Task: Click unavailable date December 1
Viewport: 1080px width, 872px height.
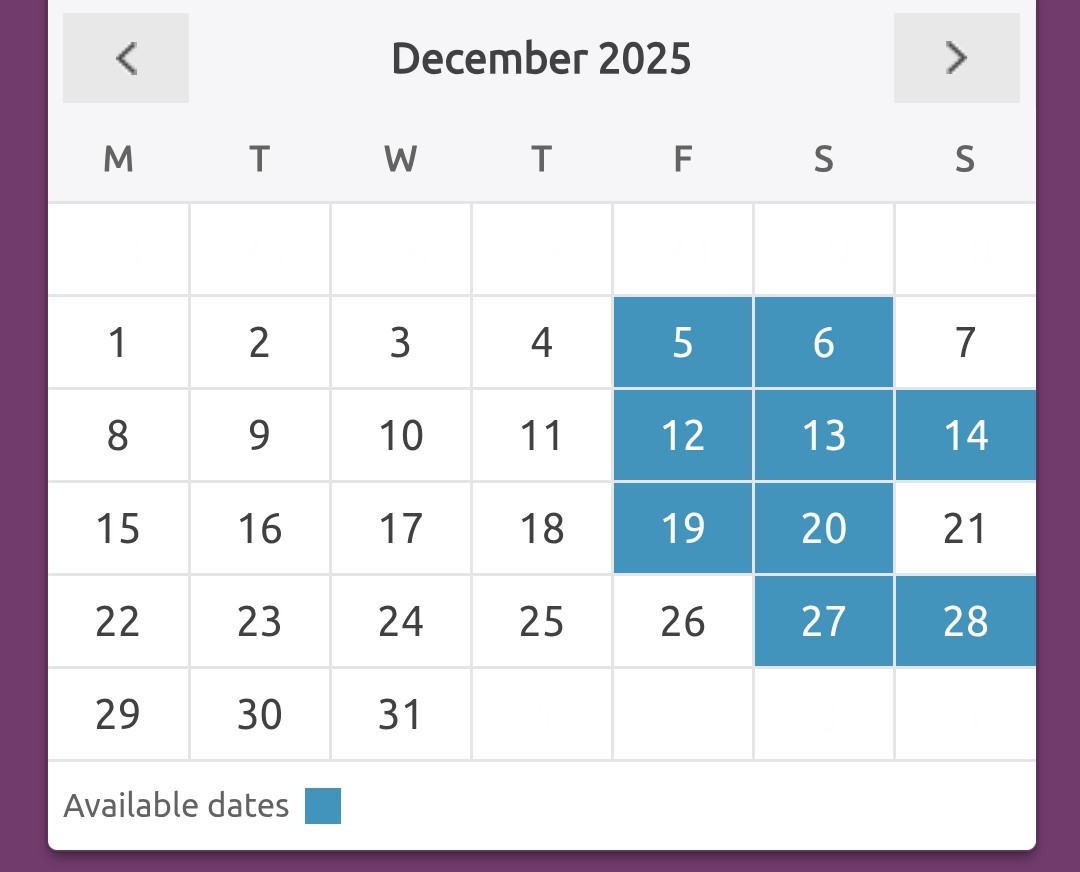Action: 118,343
